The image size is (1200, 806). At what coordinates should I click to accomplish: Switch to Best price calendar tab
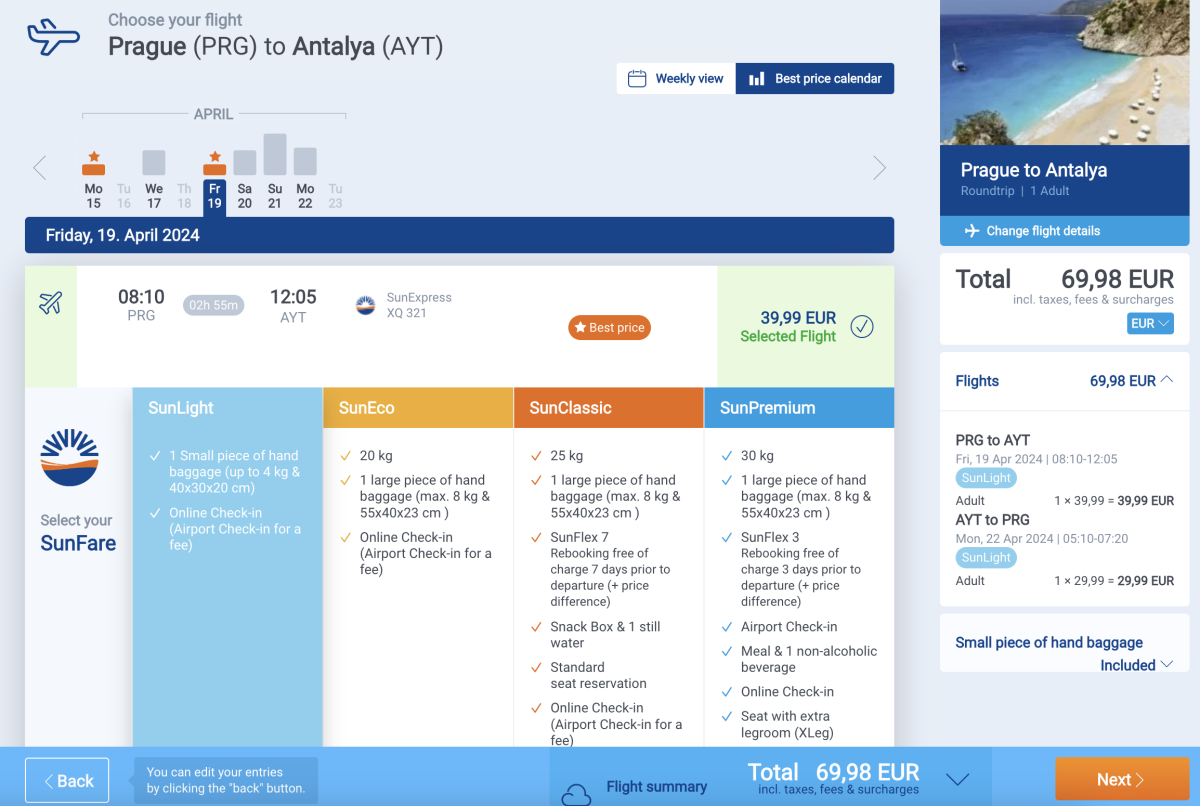(x=815, y=79)
